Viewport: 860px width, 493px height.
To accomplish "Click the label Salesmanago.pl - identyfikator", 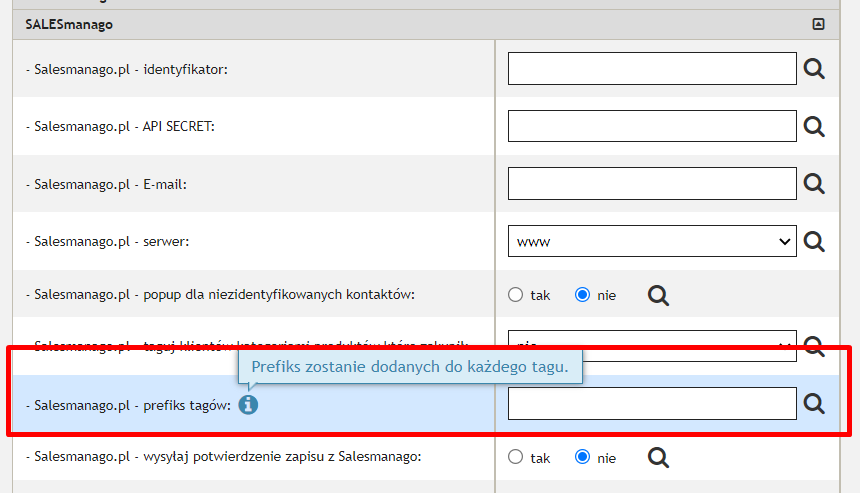I will click(x=127, y=70).
